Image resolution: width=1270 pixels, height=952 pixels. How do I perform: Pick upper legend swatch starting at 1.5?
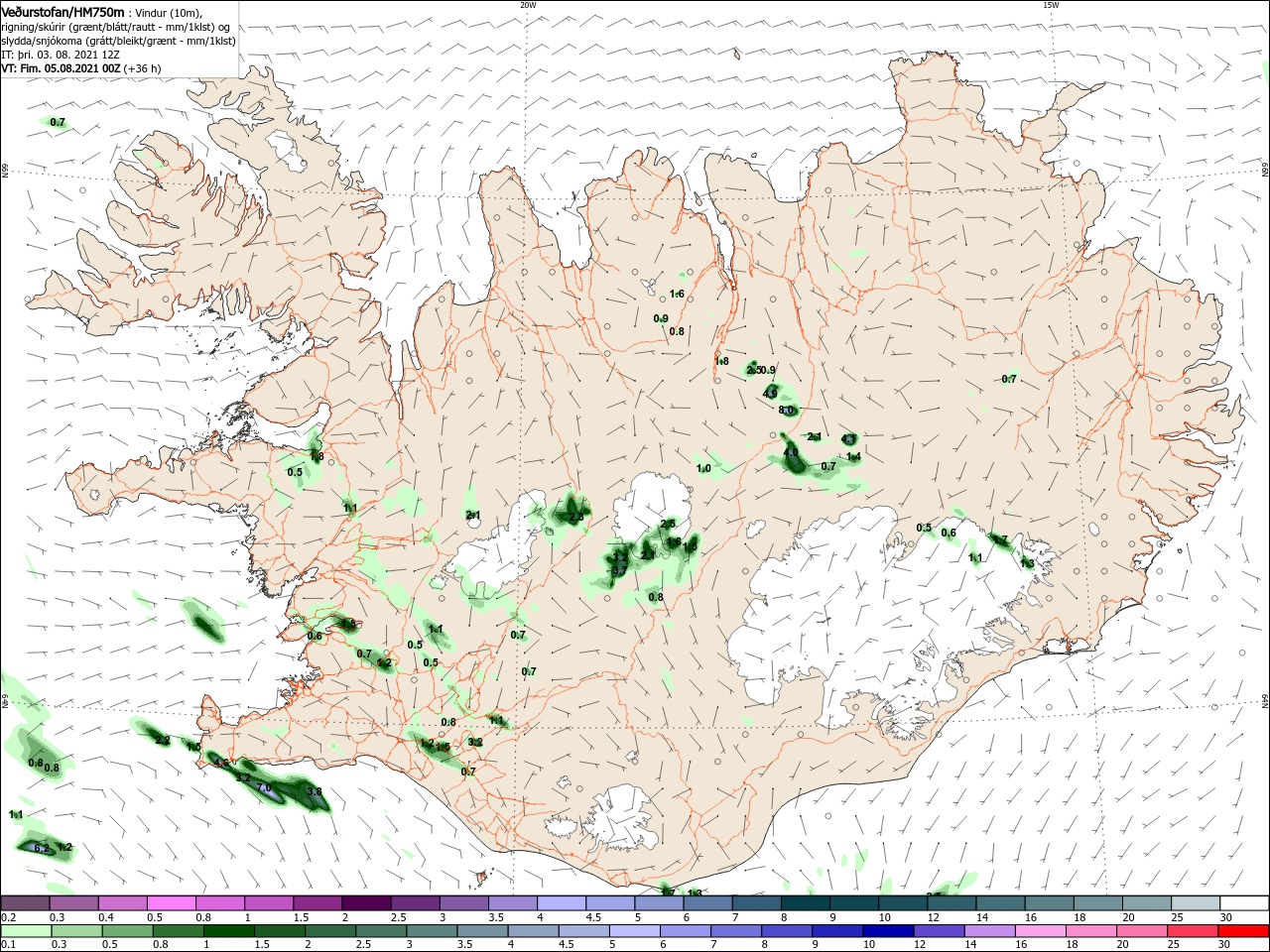pos(317,902)
